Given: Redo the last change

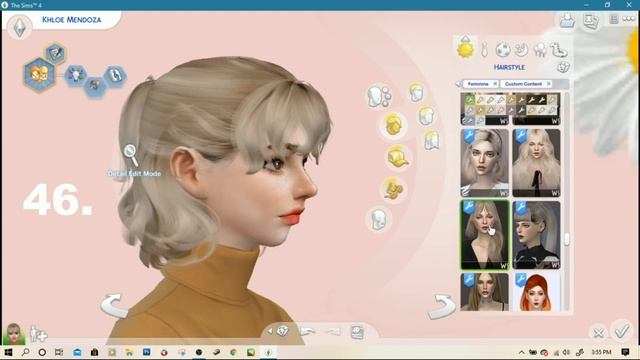Looking at the screenshot, I should tap(333, 331).
